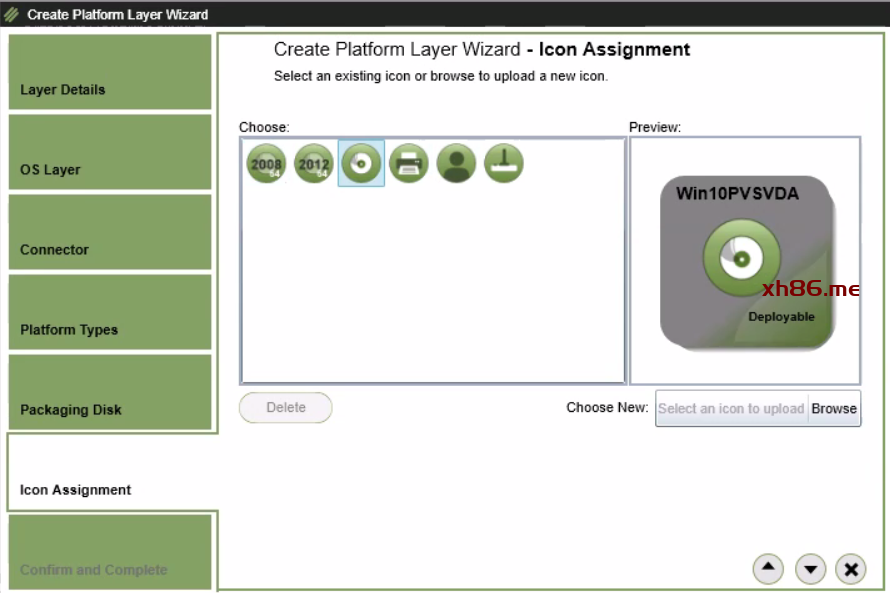Image resolution: width=890 pixels, height=593 pixels.
Task: Select the Icon Assignment tab
Action: click(x=110, y=473)
